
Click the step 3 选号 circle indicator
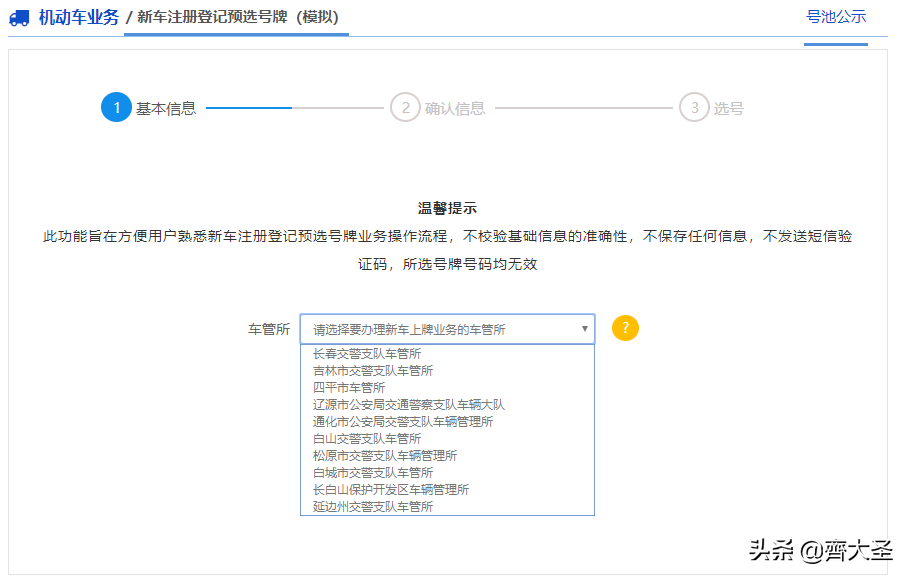tap(695, 107)
